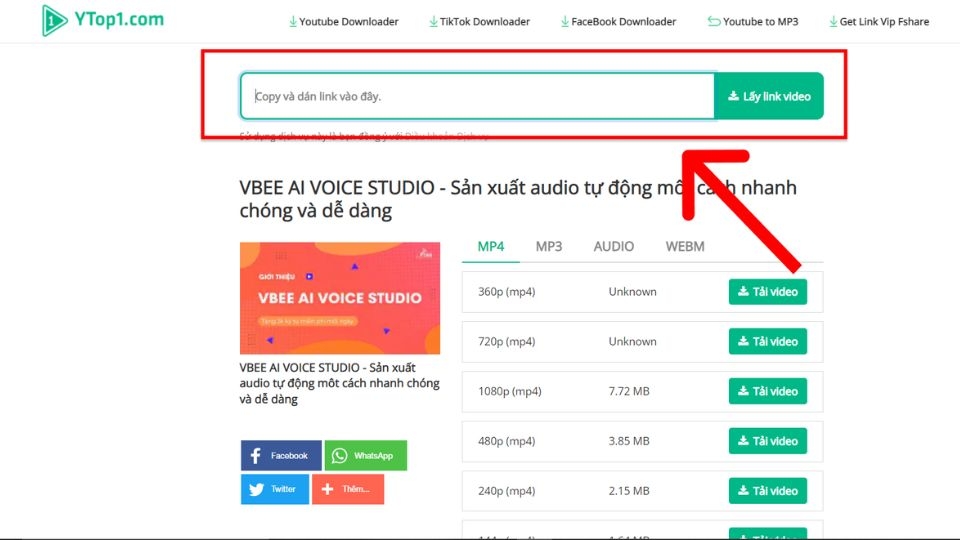960x540 pixels.
Task: Focus the 'Copy và dán link vào đây' field
Action: (x=478, y=96)
